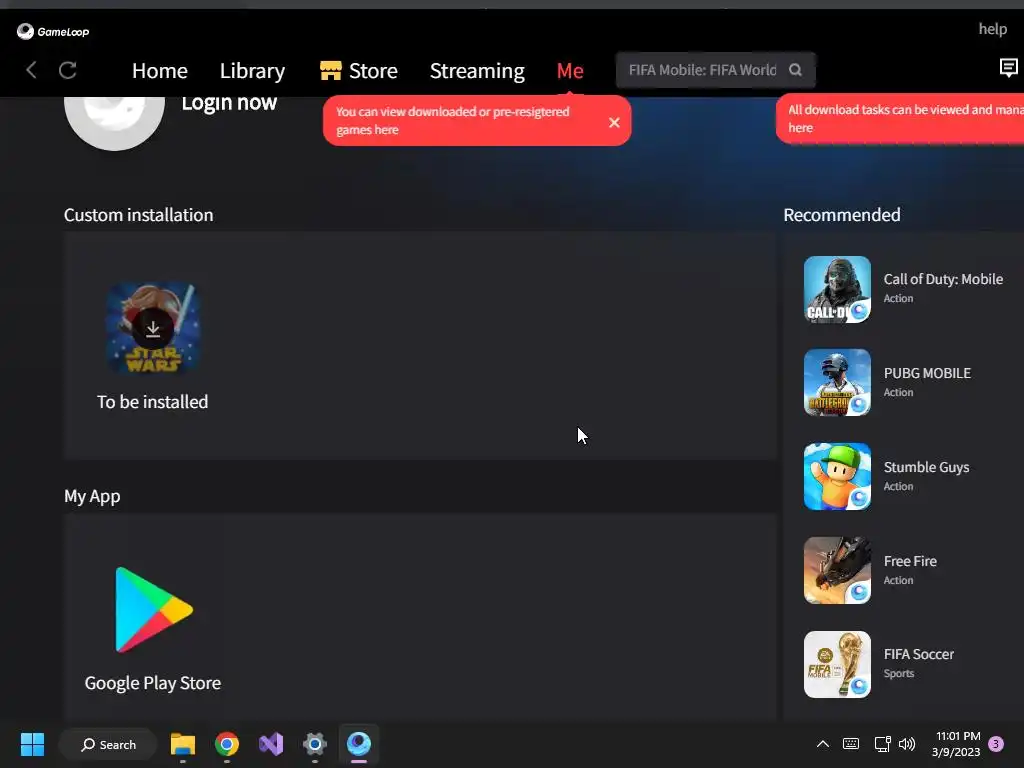Viewport: 1024px width, 768px height.
Task: Switch to the Library tab
Action: [252, 71]
